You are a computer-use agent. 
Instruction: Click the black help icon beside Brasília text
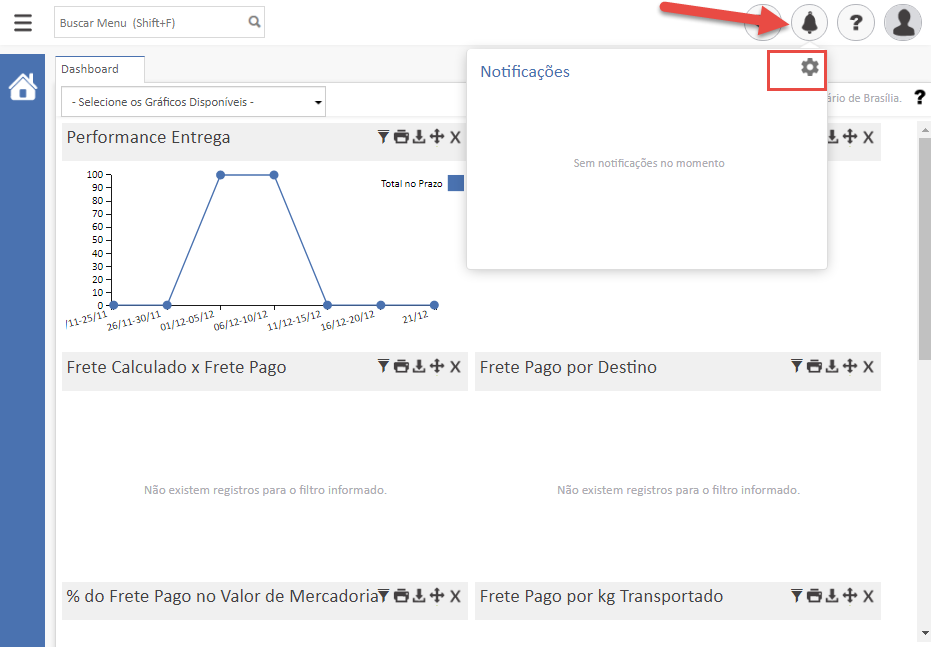920,98
